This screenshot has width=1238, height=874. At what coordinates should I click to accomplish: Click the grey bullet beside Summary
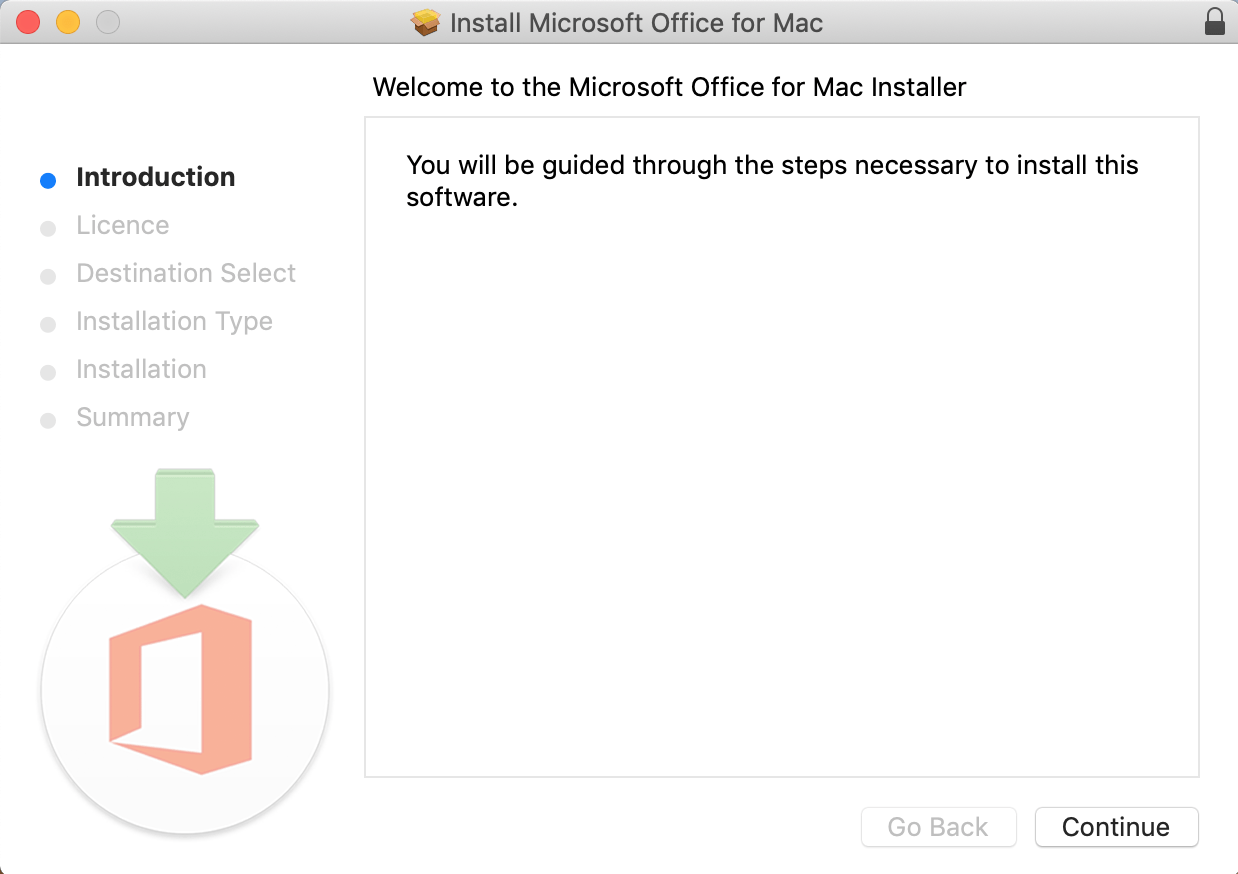click(47, 421)
